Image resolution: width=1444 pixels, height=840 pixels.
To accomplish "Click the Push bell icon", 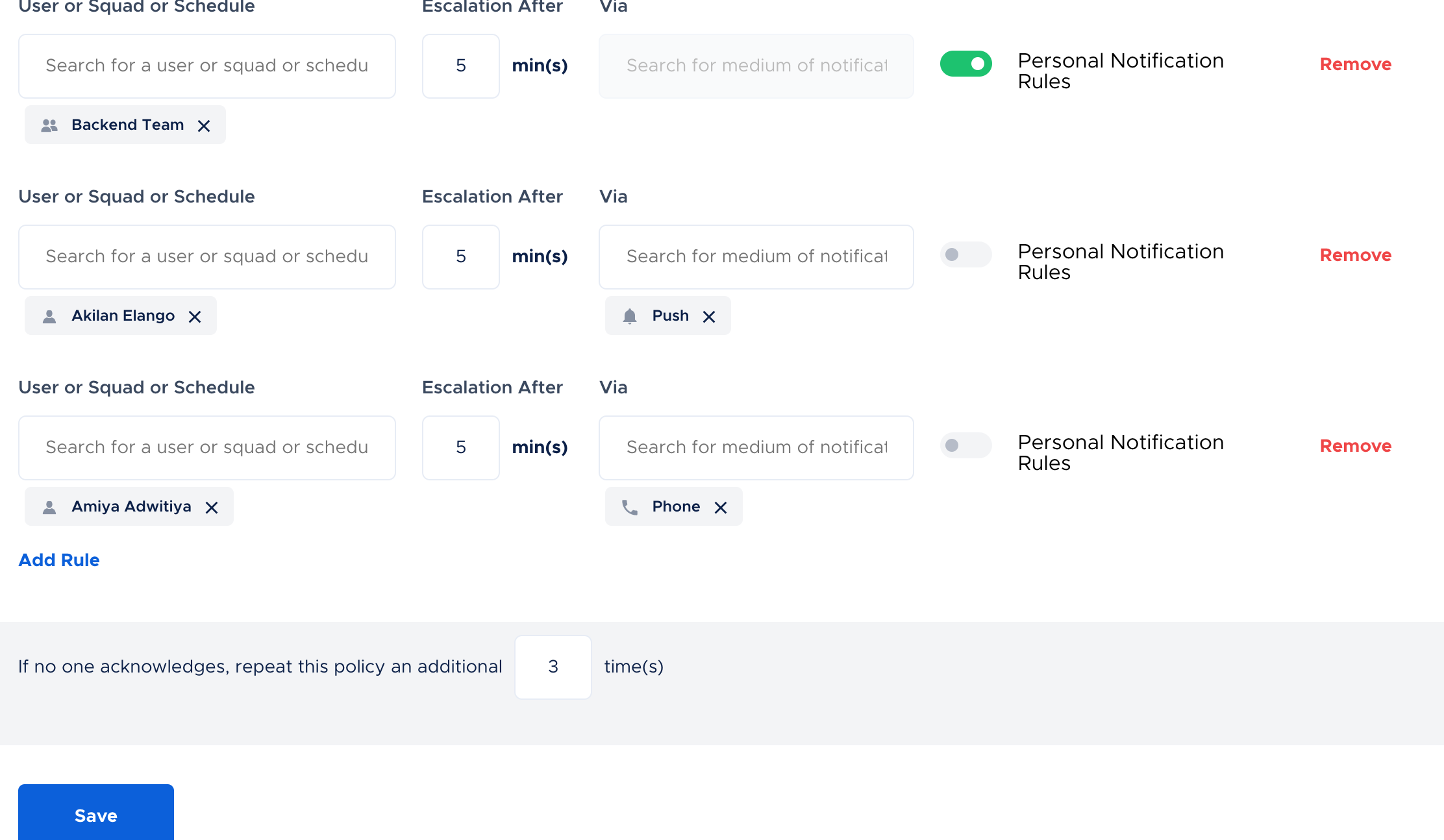I will click(x=629, y=316).
